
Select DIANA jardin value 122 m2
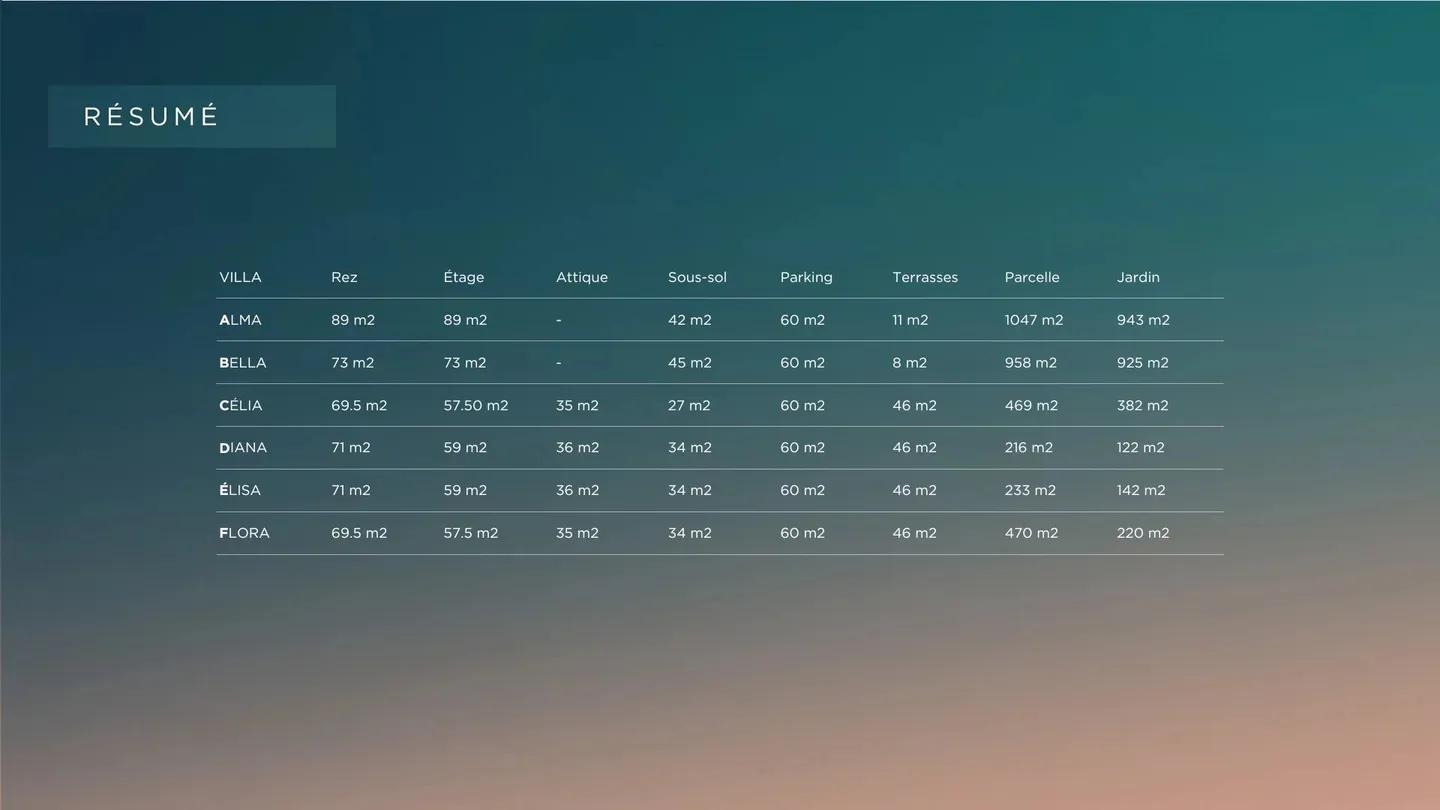pos(1141,448)
